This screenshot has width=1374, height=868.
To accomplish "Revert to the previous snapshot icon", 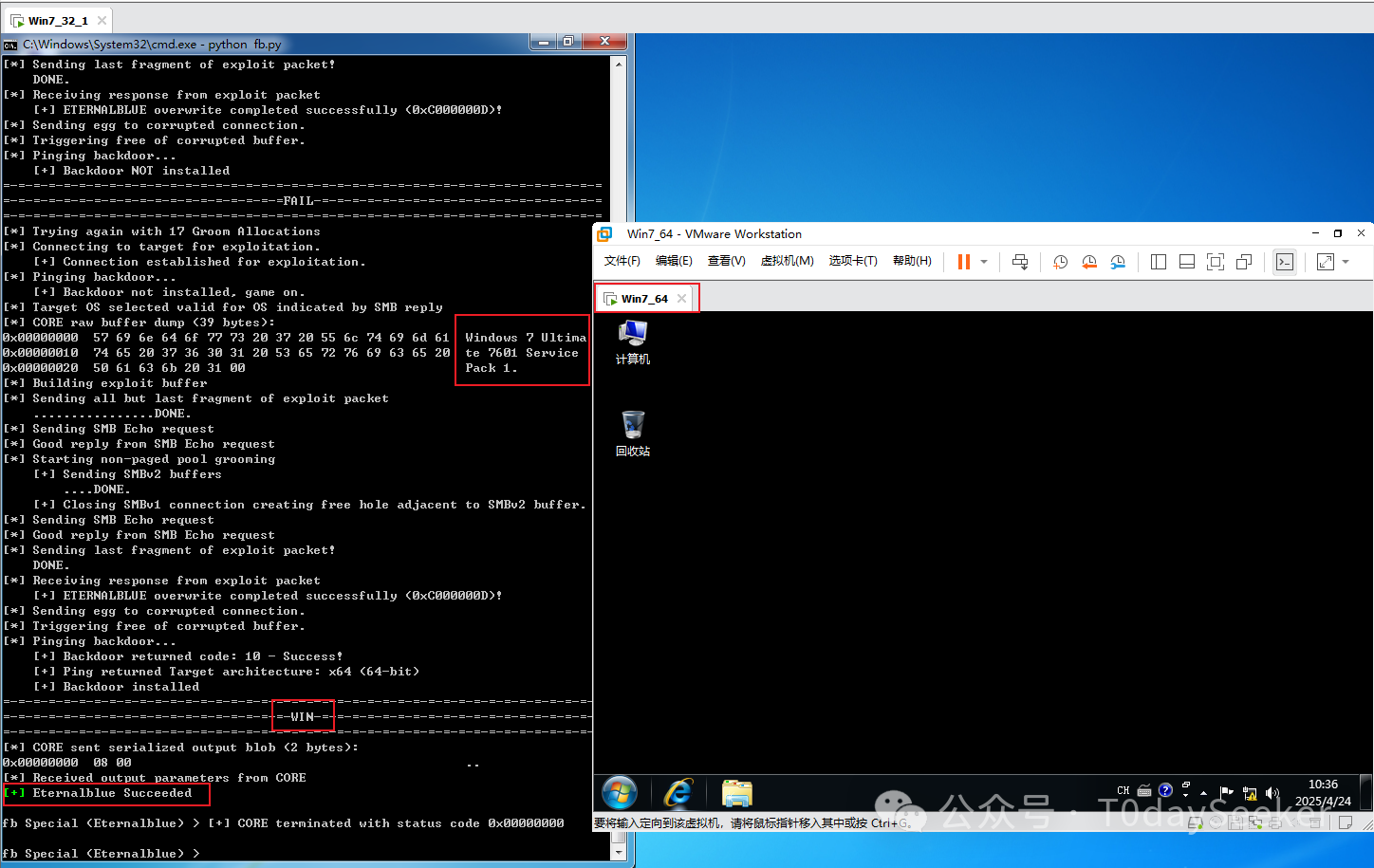I will click(1089, 262).
